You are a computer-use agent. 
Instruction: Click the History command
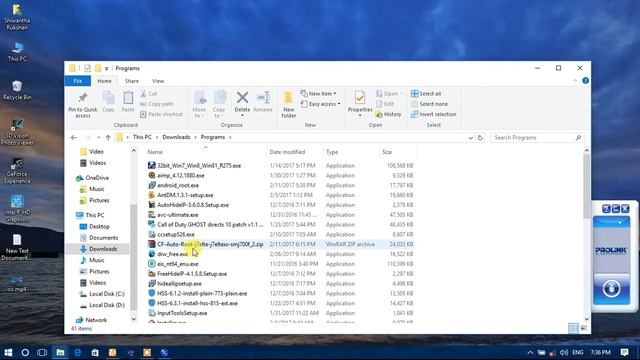click(389, 114)
